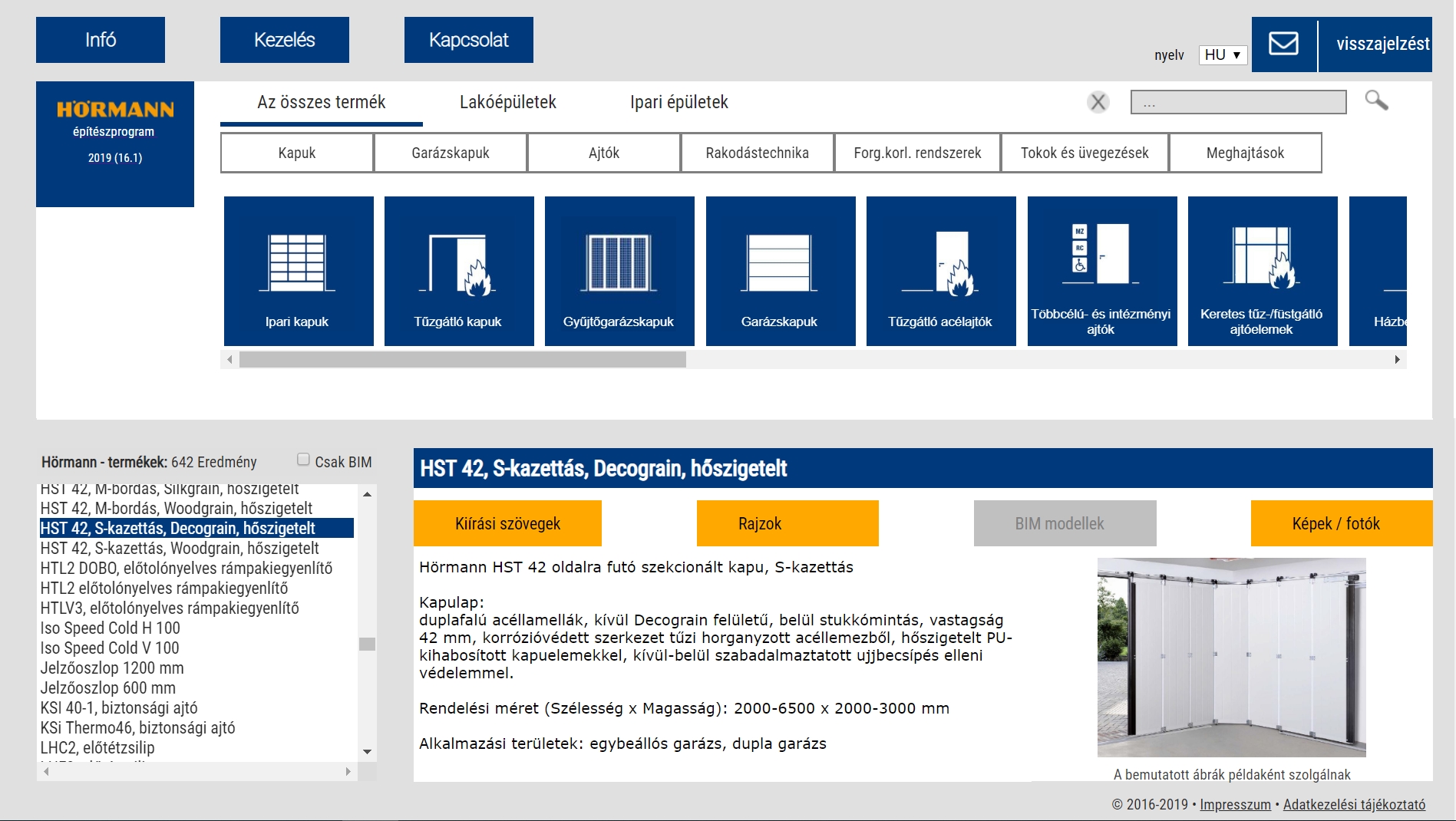This screenshot has height=821, width=1456.
Task: Open the Garázskapuk icon tile
Action: 781,271
